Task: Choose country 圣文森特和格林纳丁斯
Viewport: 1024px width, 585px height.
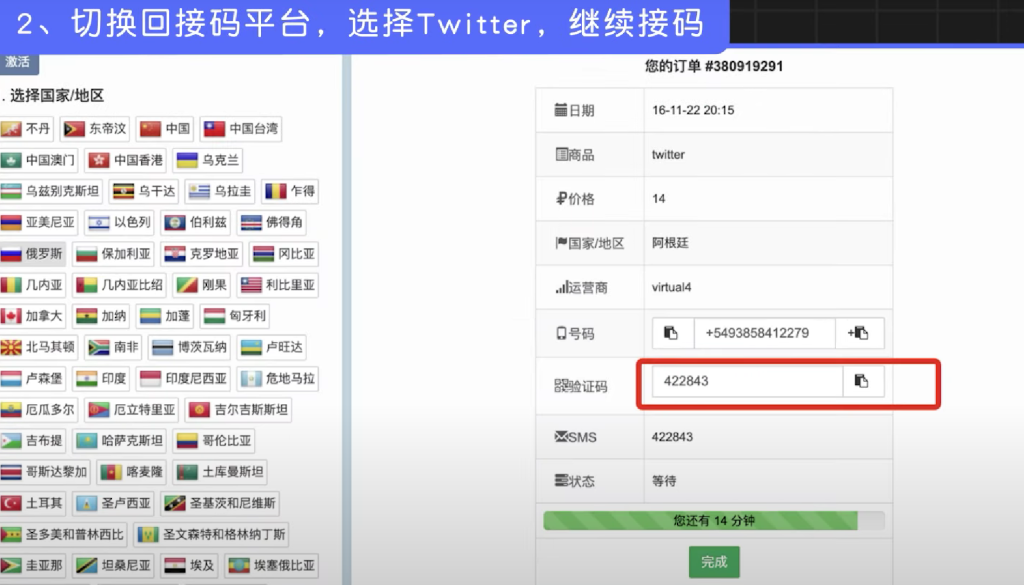Action: coord(211,535)
